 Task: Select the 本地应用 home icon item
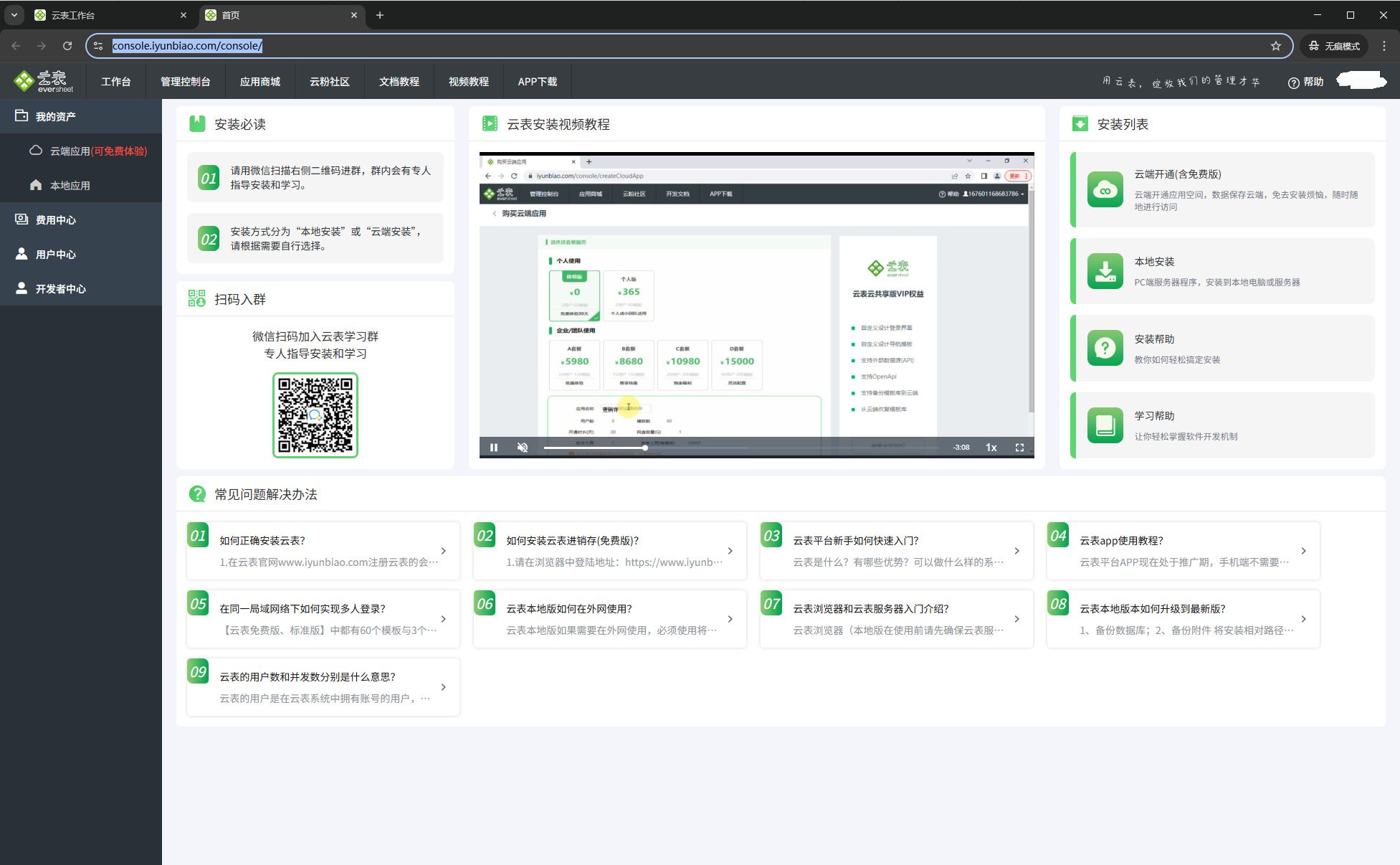(81, 185)
